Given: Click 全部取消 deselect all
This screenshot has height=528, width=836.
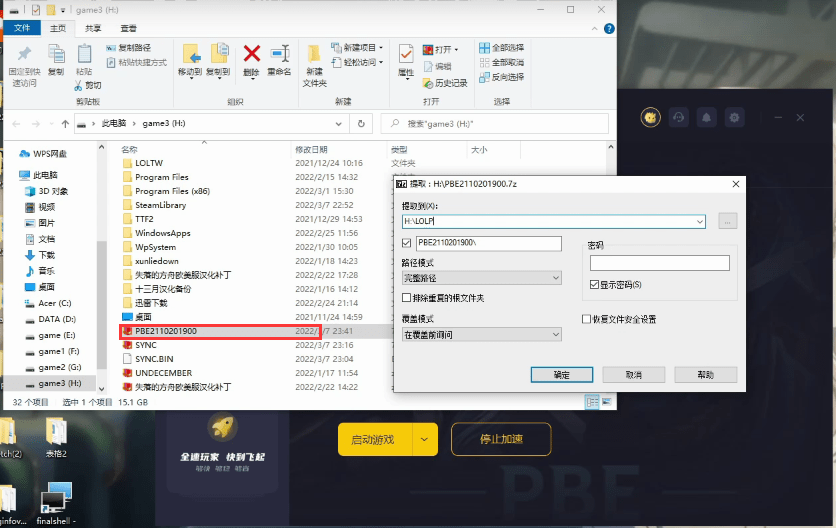Looking at the screenshot, I should coord(501,62).
